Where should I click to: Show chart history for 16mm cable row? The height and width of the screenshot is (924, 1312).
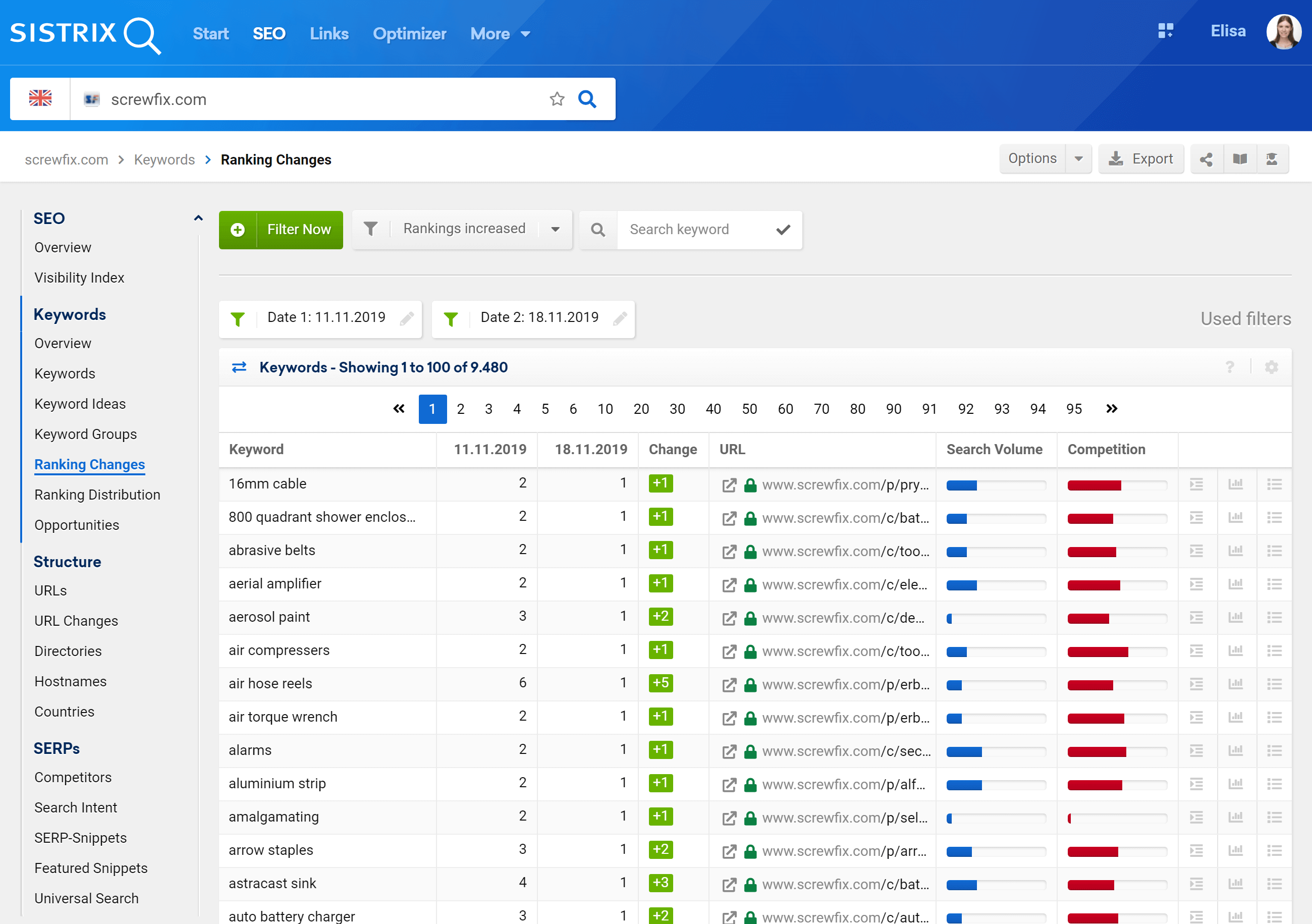click(1235, 484)
